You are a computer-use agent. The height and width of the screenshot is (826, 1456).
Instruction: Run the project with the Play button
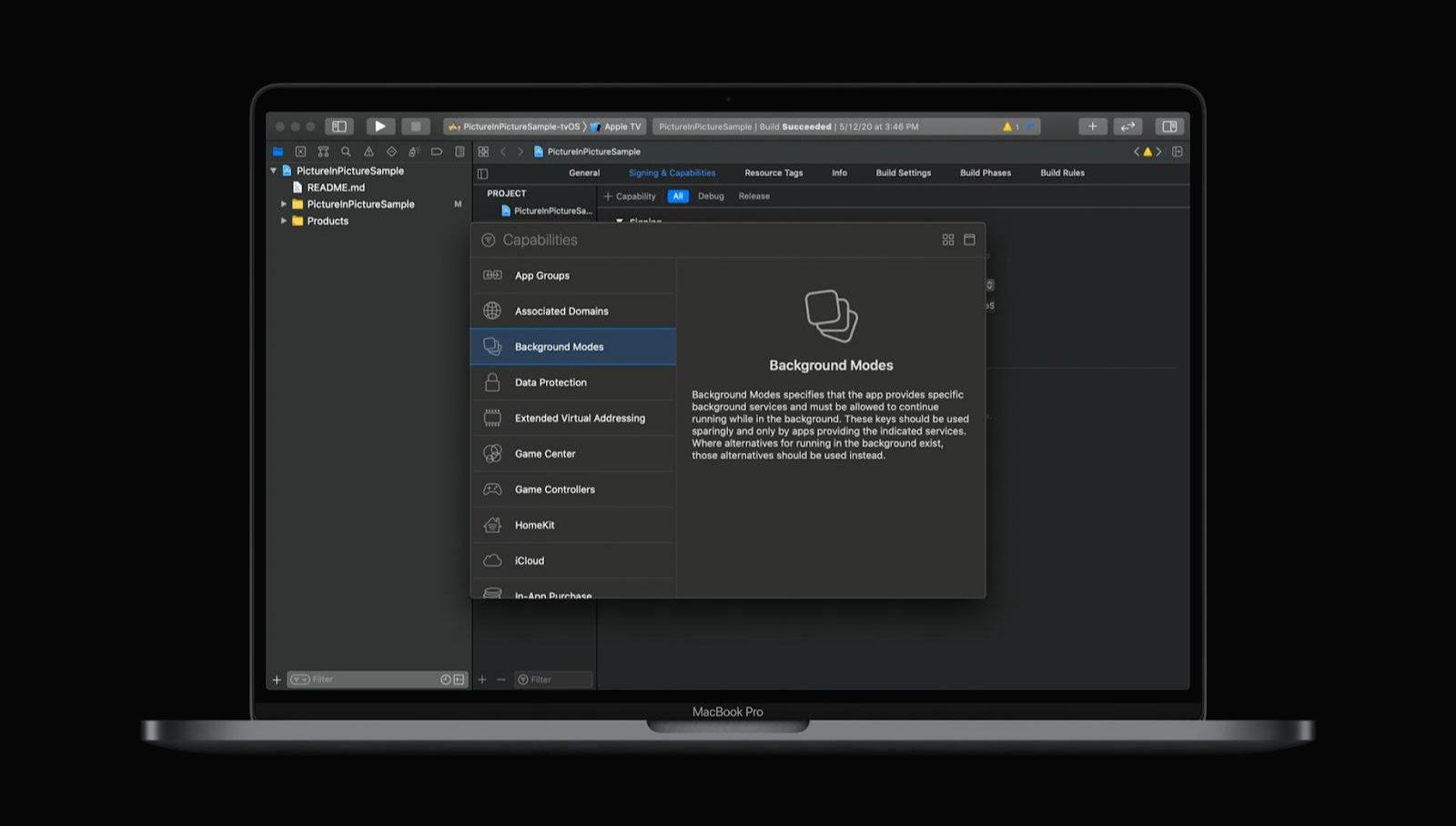380,126
